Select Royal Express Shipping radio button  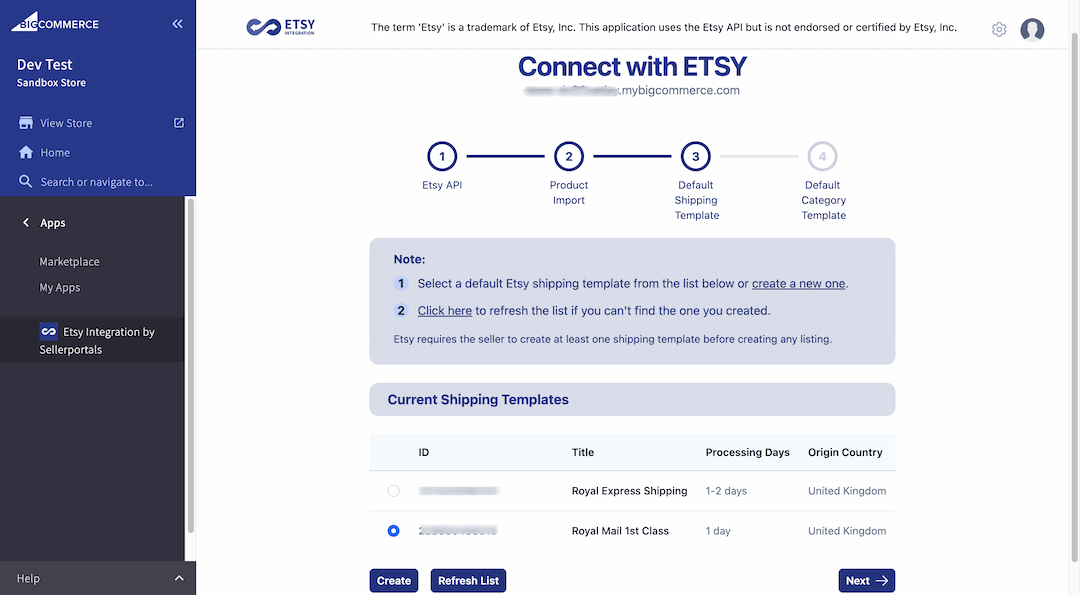pos(393,491)
